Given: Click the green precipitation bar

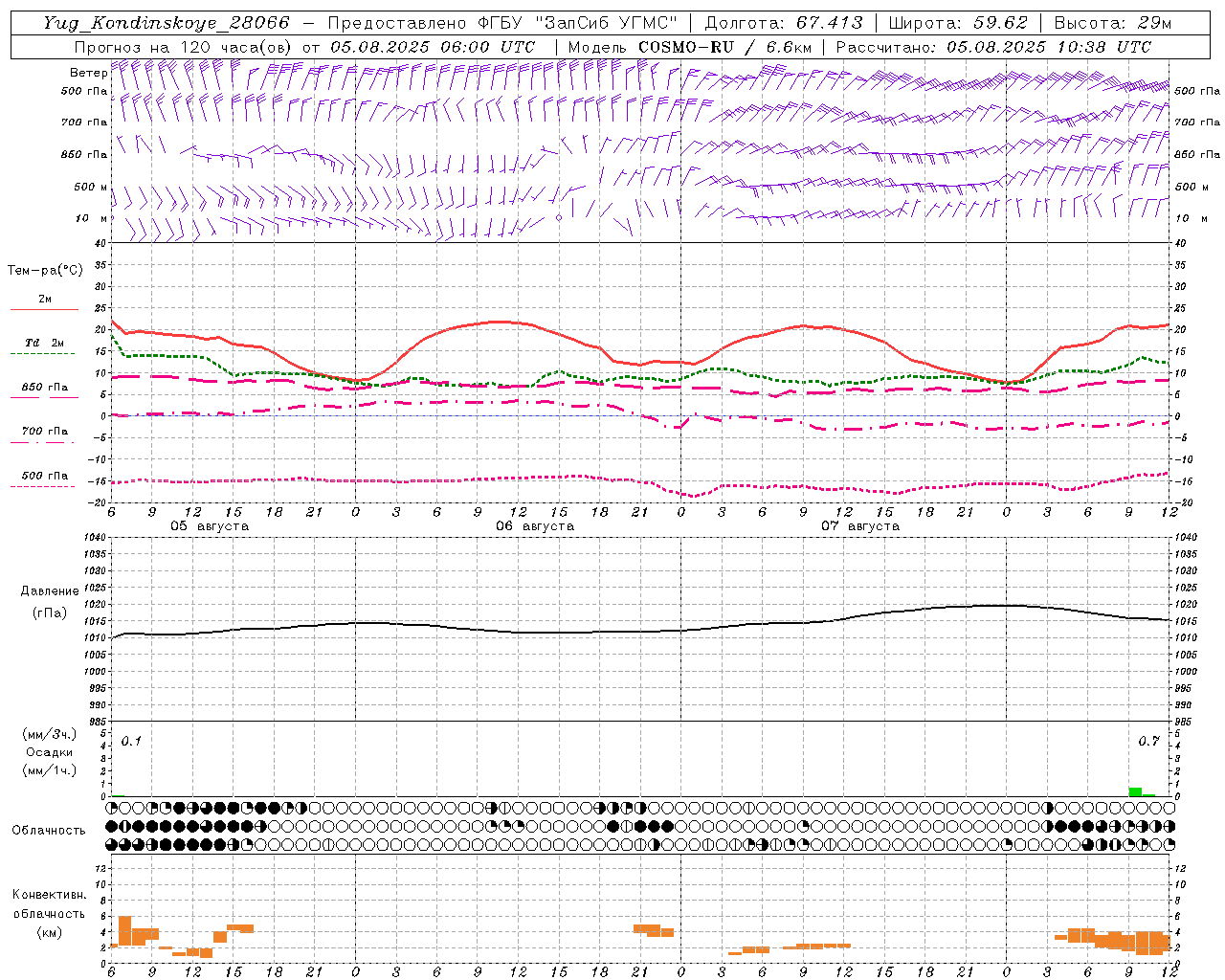Looking at the screenshot, I should click(1135, 791).
